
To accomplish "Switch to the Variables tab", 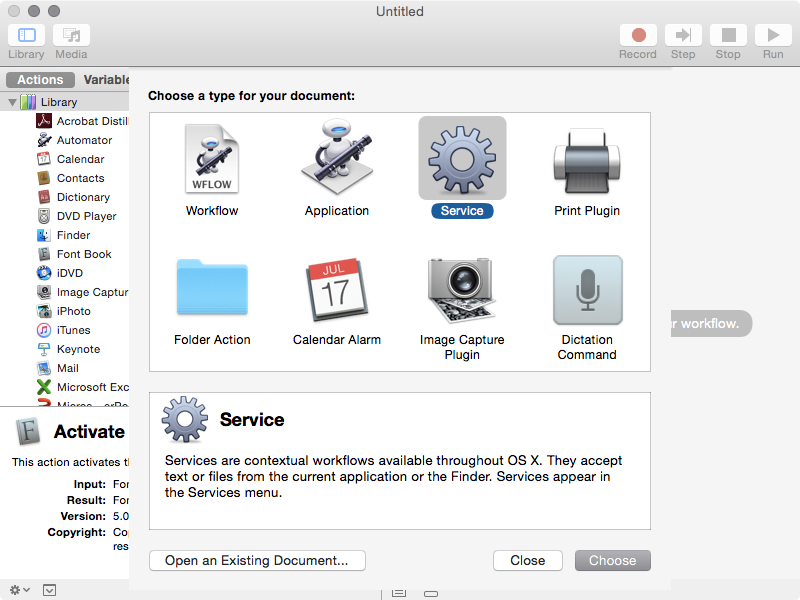I will click(x=106, y=80).
